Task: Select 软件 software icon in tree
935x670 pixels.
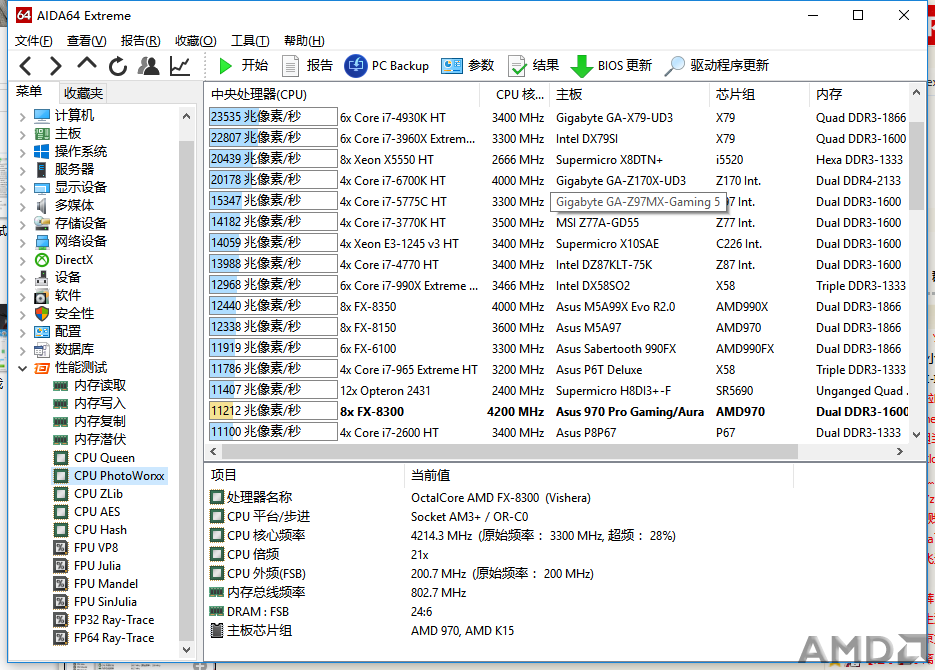Action: [x=42, y=296]
